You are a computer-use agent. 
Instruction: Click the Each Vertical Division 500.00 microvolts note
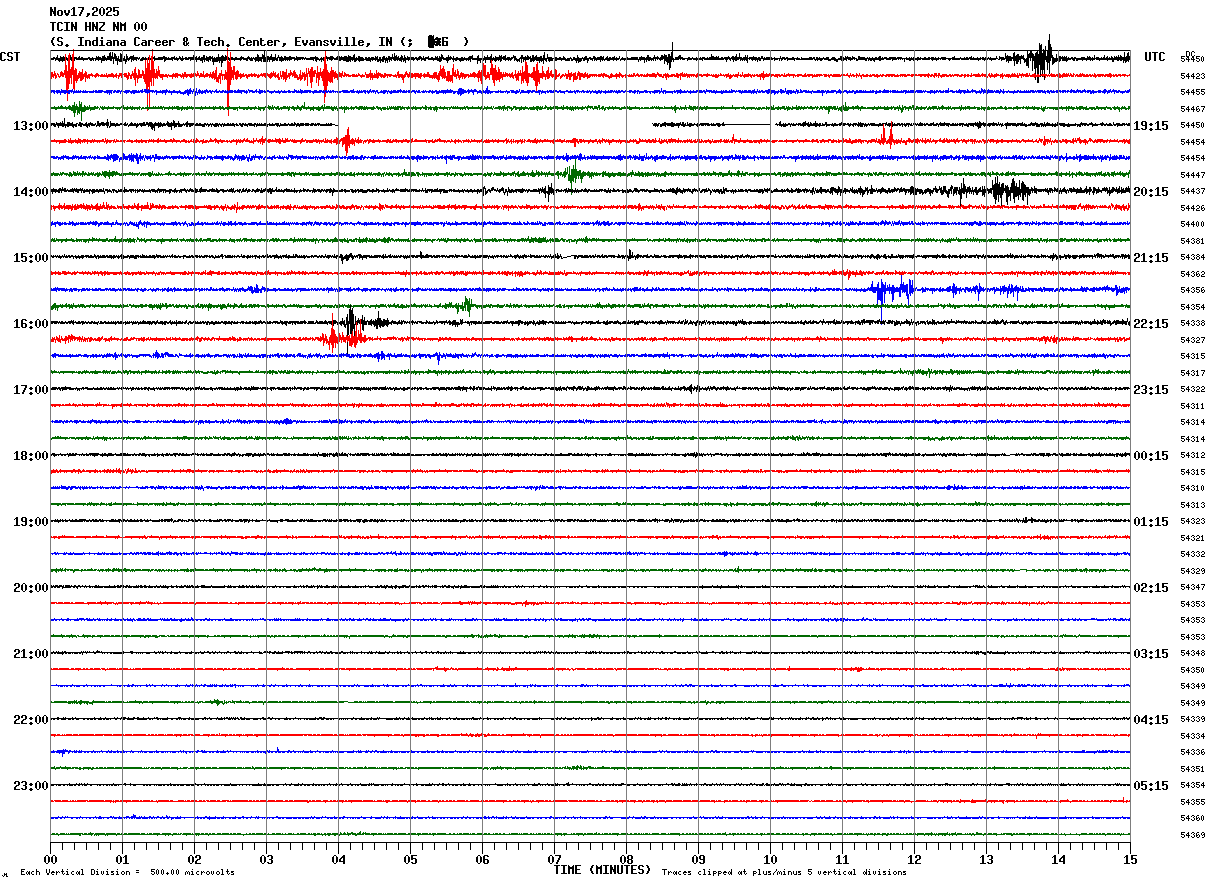[x=127, y=873]
